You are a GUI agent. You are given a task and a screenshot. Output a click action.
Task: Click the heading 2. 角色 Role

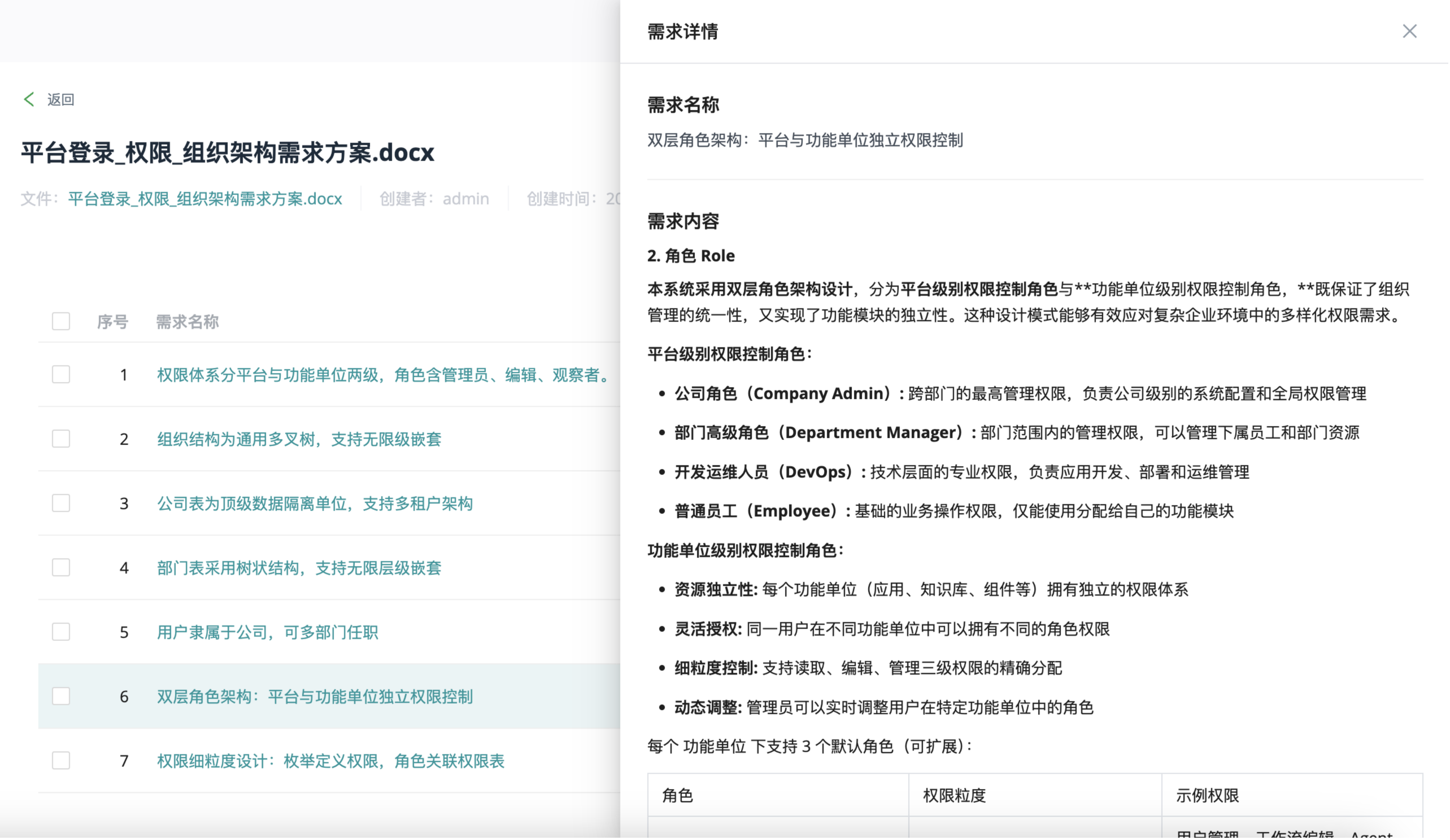691,255
